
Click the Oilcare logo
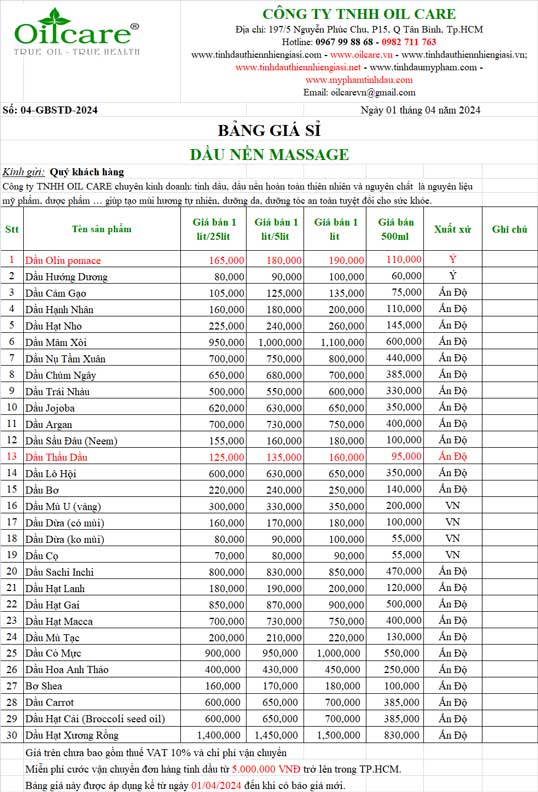point(77,31)
